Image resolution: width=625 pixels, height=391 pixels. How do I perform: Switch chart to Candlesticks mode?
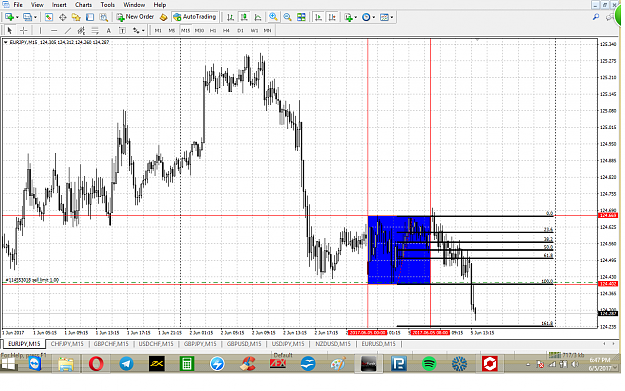(244, 17)
